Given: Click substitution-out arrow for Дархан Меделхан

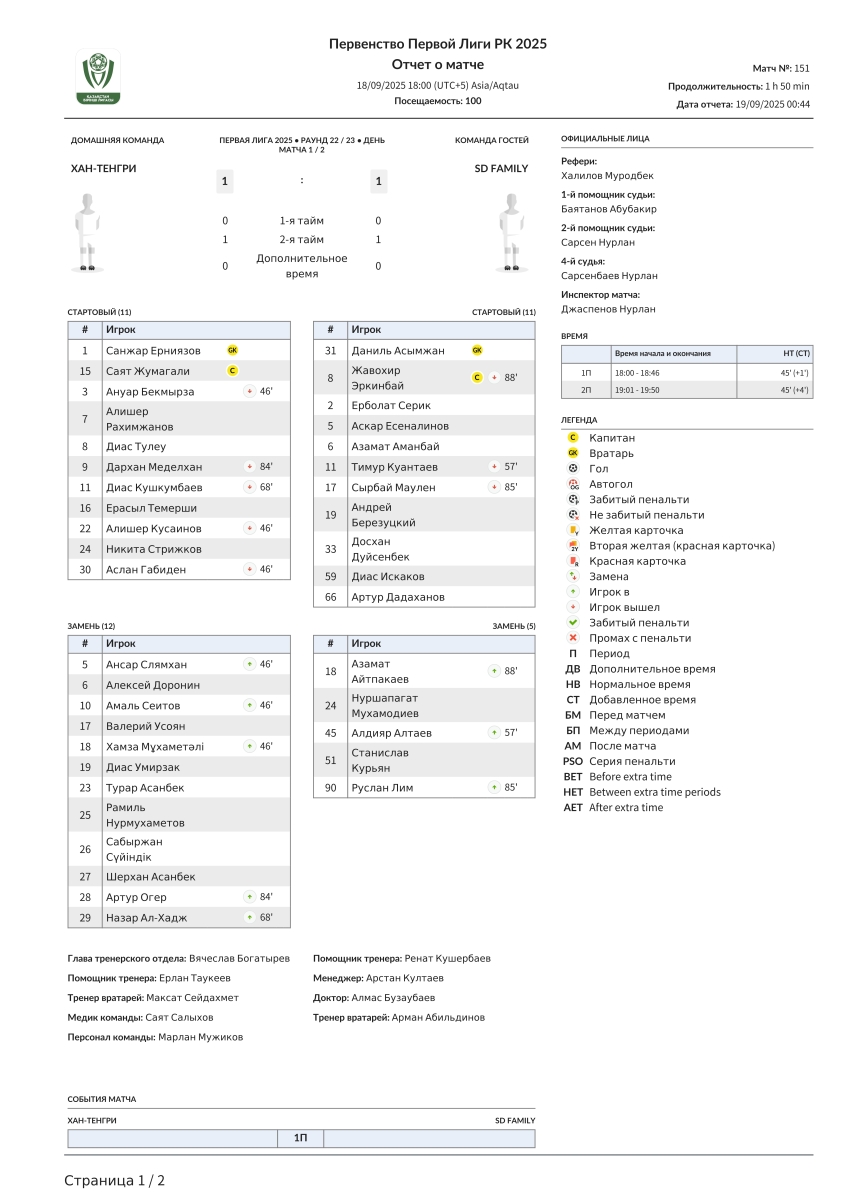Looking at the screenshot, I should coord(248,467).
